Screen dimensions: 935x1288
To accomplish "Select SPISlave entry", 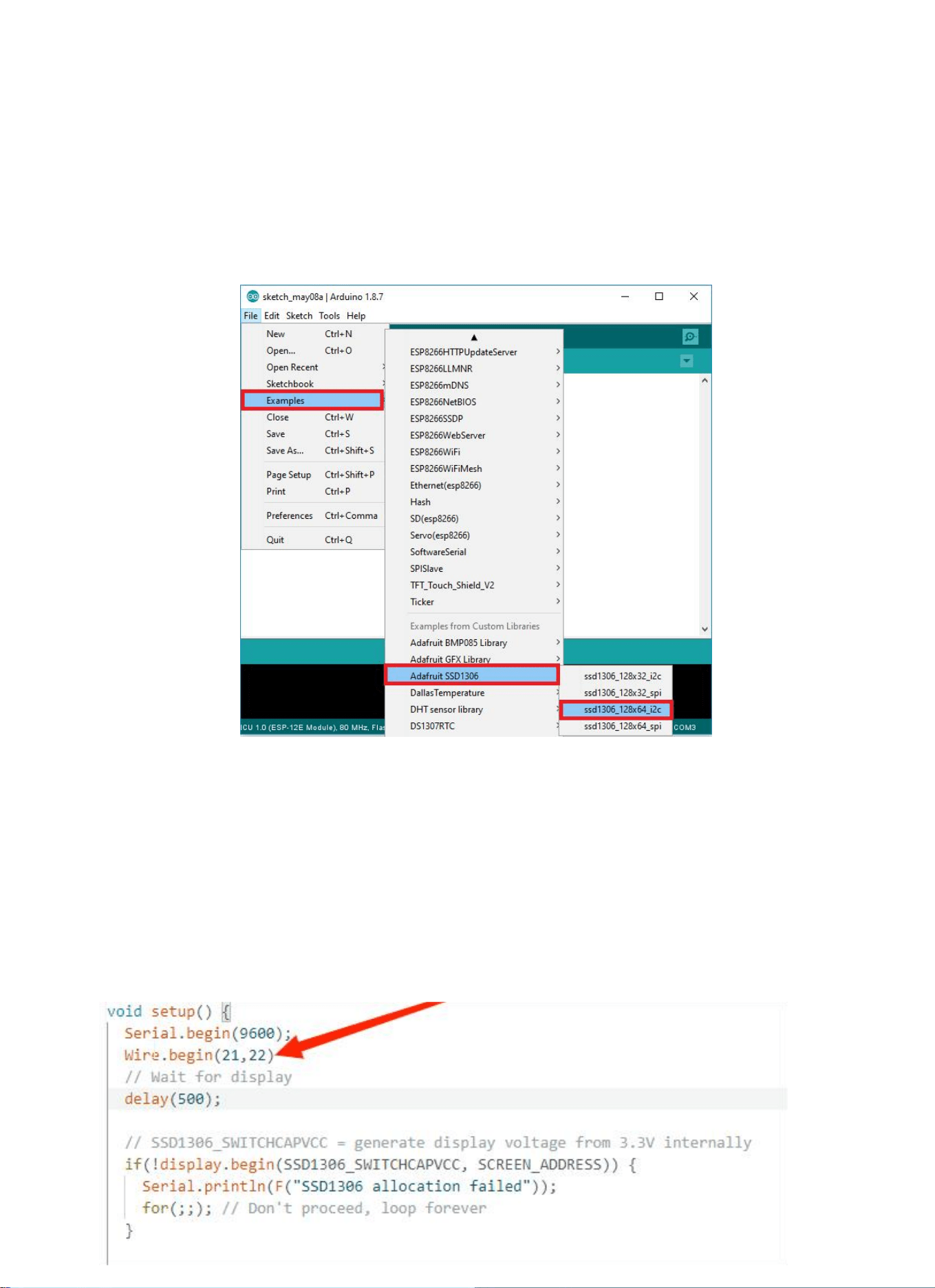I will (x=474, y=569).
